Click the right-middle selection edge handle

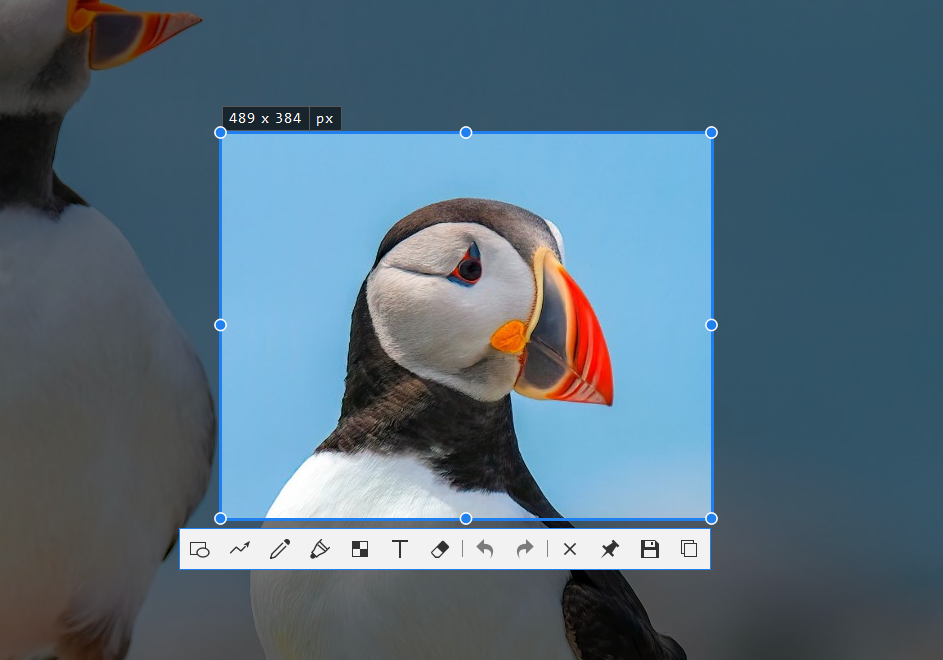coord(711,325)
